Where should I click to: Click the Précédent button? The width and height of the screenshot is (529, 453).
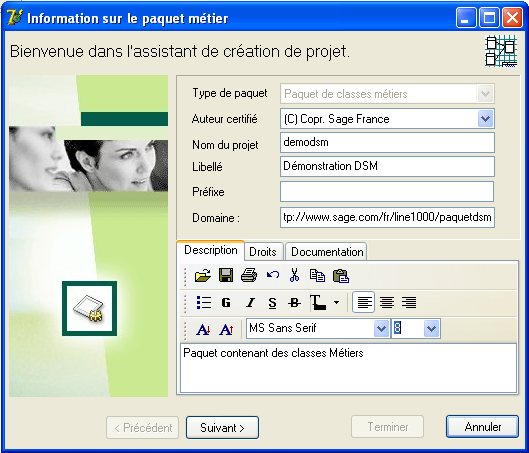coord(142,428)
